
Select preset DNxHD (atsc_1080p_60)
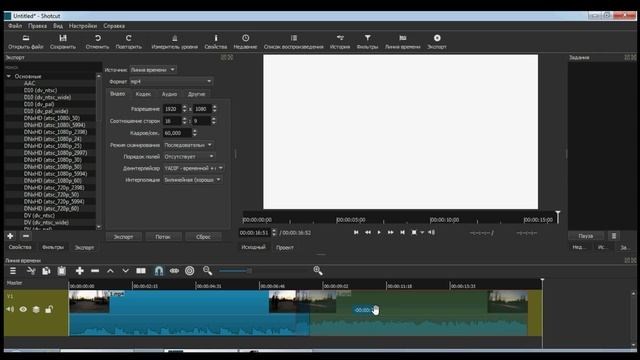coord(53,180)
